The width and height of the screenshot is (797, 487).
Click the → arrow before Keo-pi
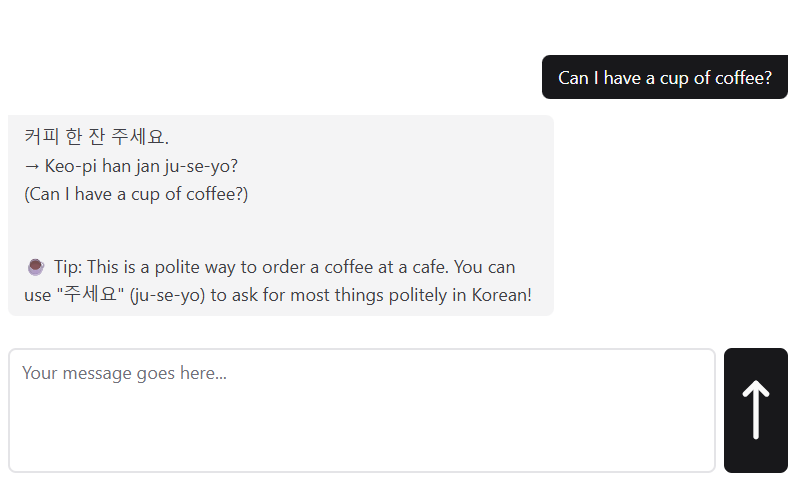pyautogui.click(x=32, y=165)
